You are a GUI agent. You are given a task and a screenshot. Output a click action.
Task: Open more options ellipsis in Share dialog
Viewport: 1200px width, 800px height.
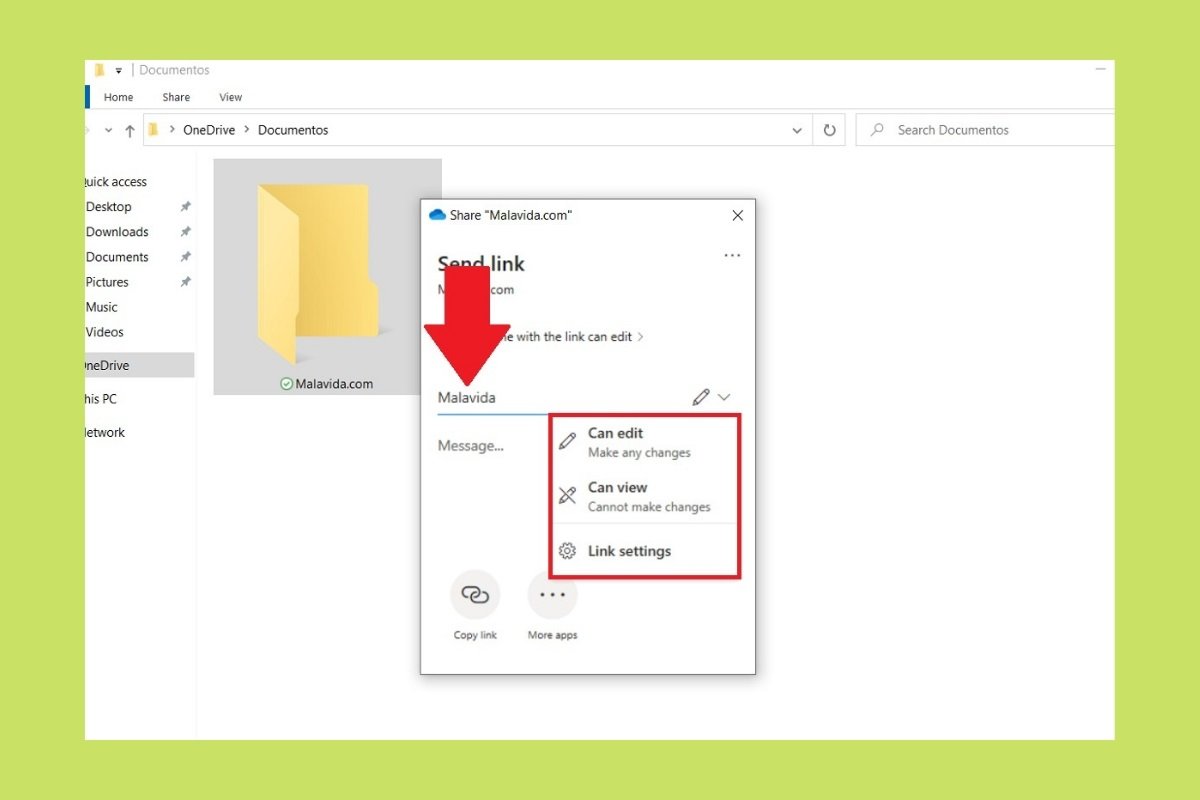732,256
